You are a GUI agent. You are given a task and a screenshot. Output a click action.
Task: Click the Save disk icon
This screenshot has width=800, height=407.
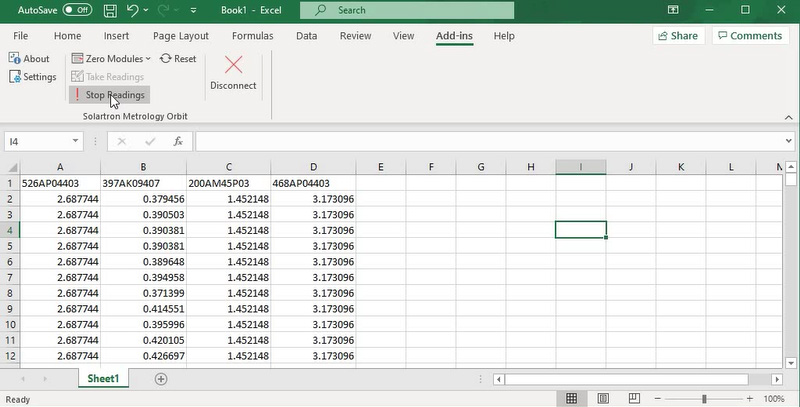110,10
